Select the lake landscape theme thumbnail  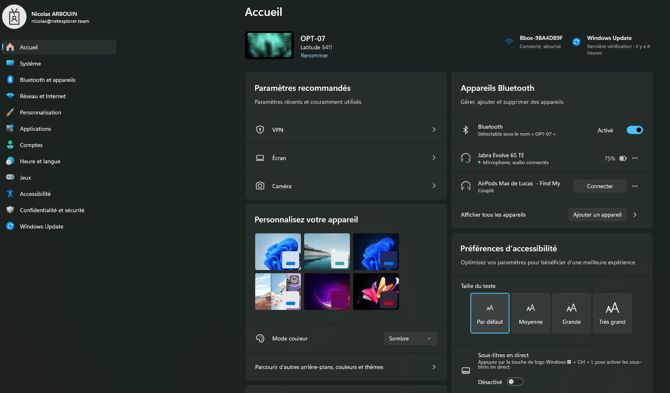(x=327, y=252)
